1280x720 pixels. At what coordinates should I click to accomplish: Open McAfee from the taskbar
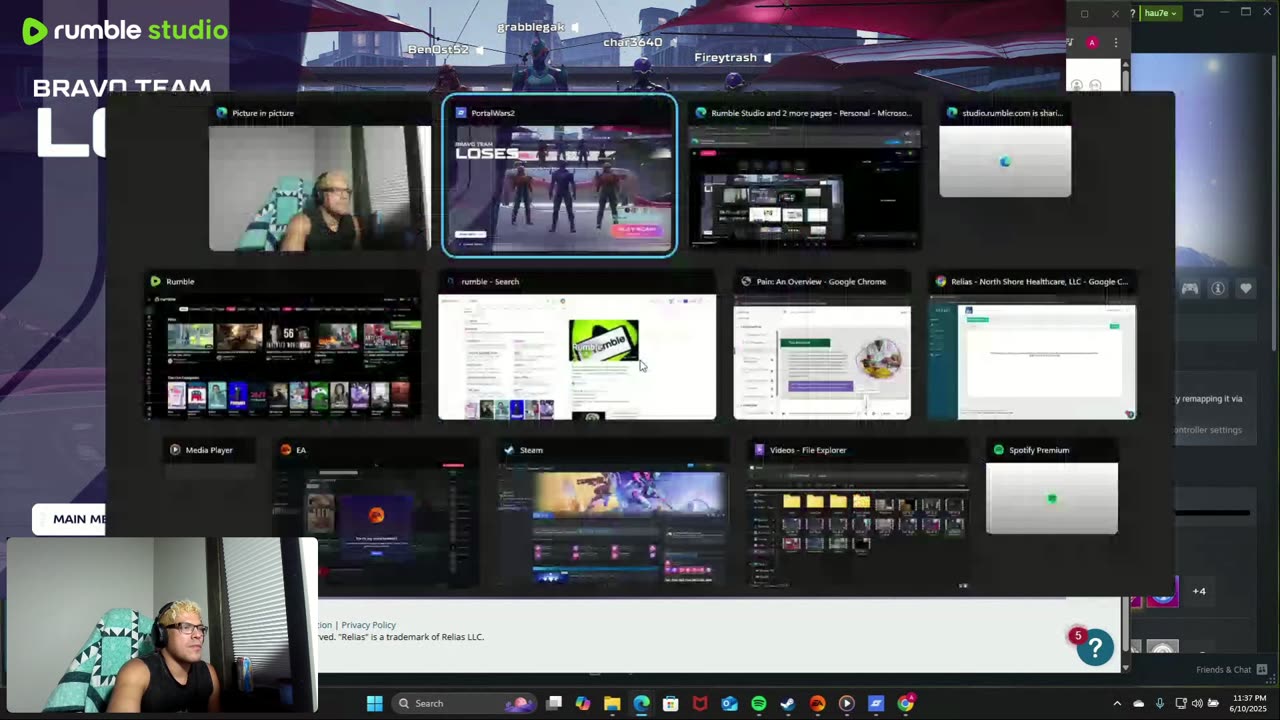click(700, 703)
